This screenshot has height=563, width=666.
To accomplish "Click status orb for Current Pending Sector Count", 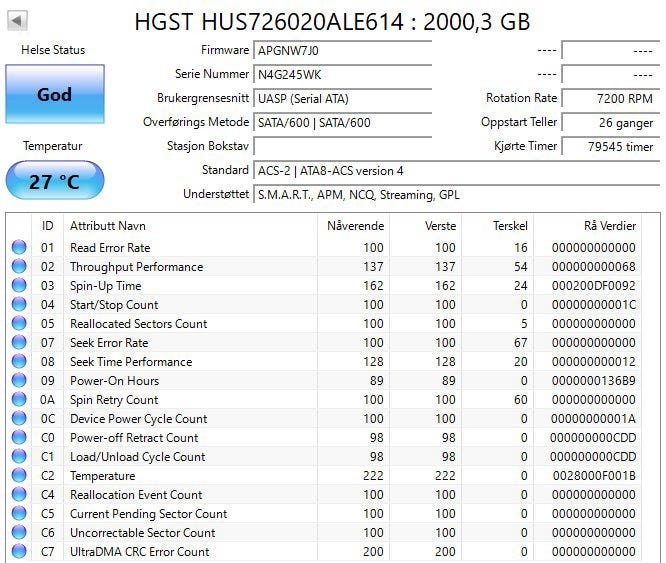I will click(19, 513).
